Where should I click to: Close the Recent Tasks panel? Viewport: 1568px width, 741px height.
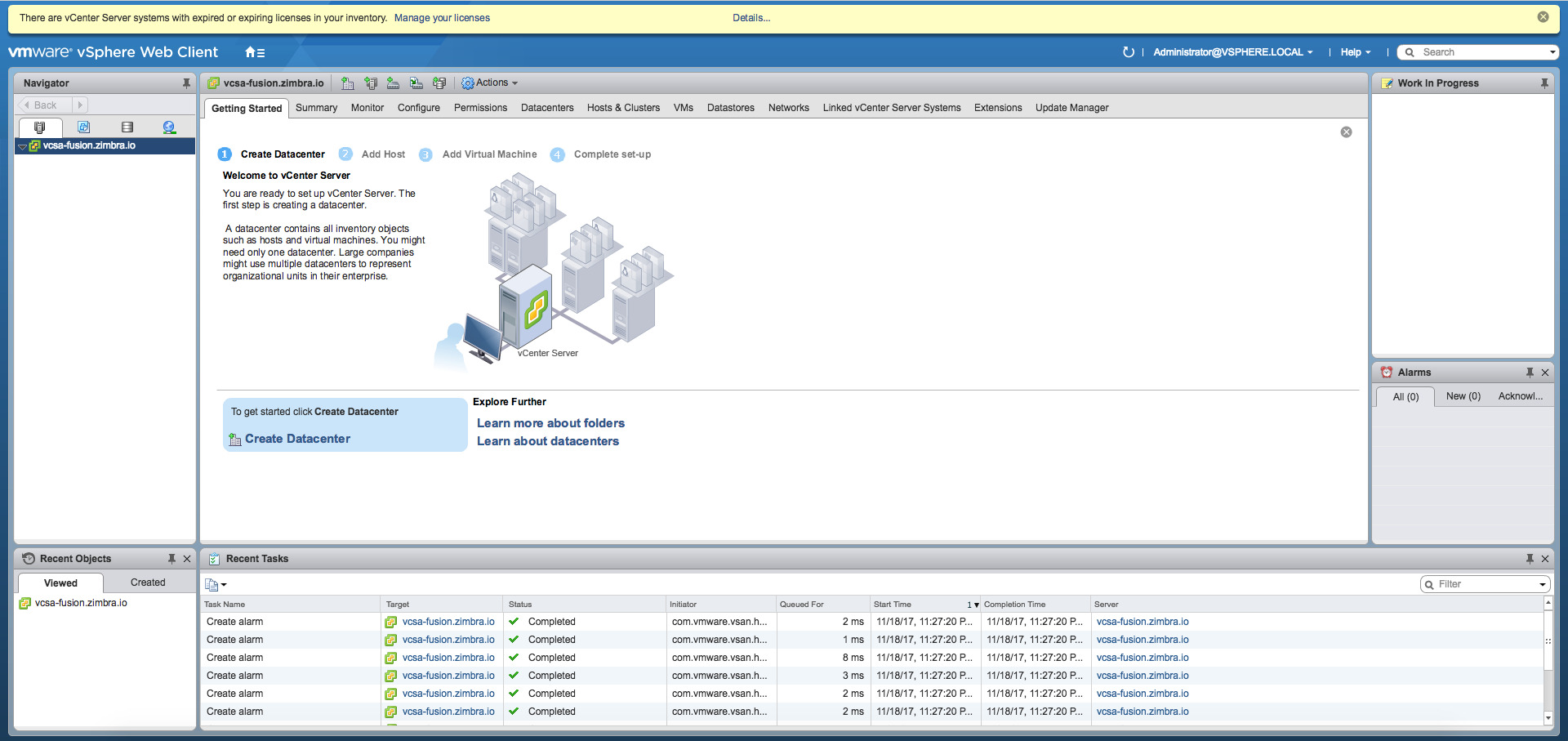click(1545, 559)
